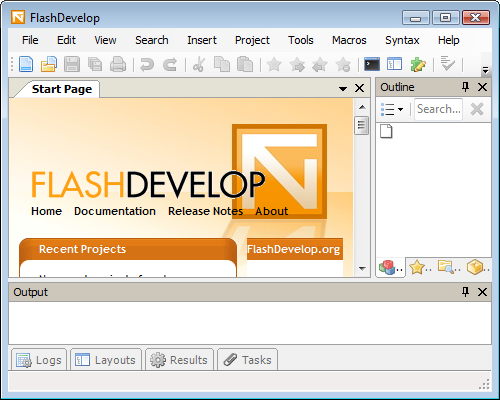Viewport: 500px width, 400px height.
Task: Click the toolbar drag grip handle
Action: click(12, 64)
